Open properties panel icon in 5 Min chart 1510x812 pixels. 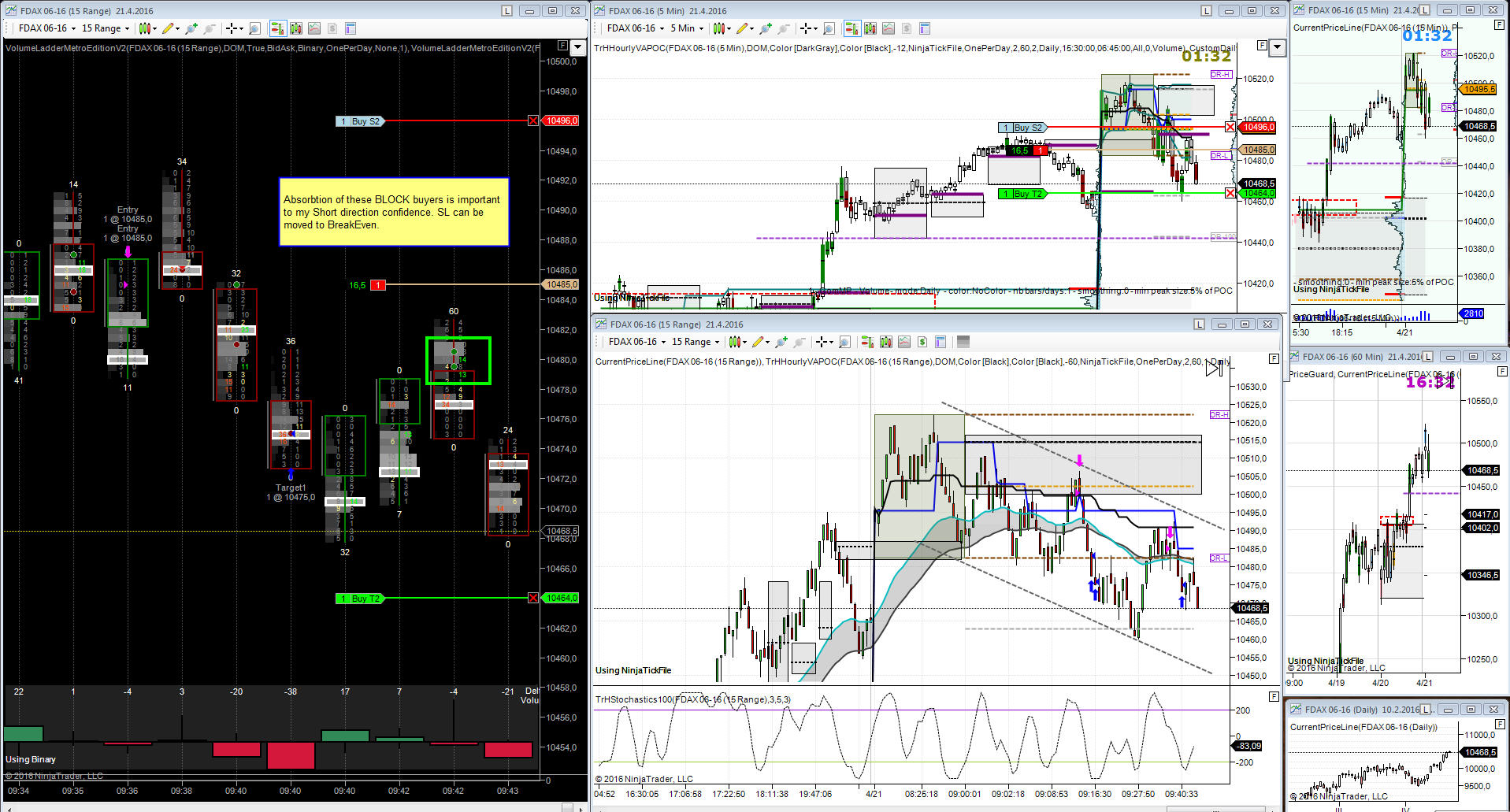click(x=925, y=28)
